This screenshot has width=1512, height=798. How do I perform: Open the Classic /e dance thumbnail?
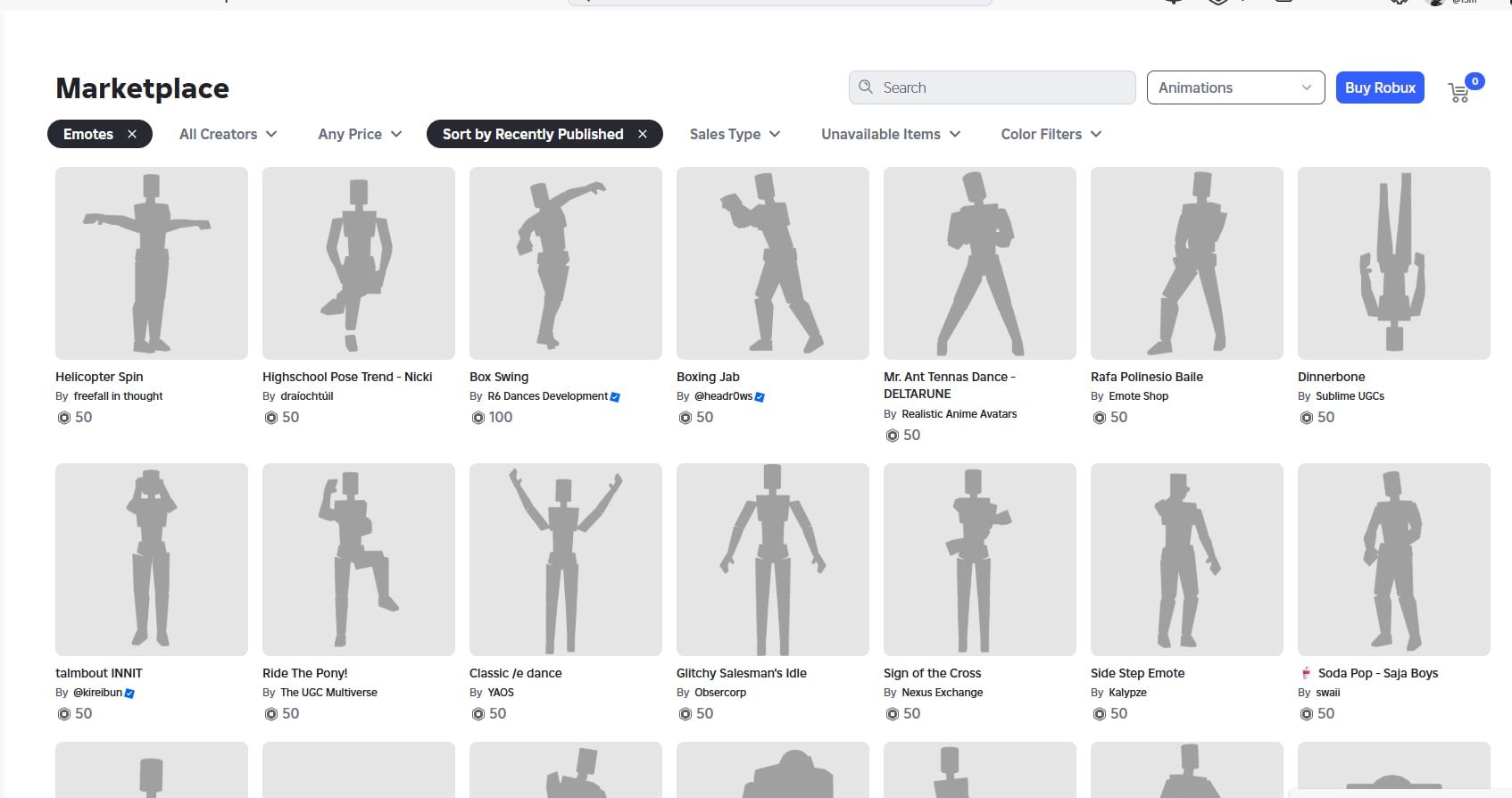[x=566, y=560]
